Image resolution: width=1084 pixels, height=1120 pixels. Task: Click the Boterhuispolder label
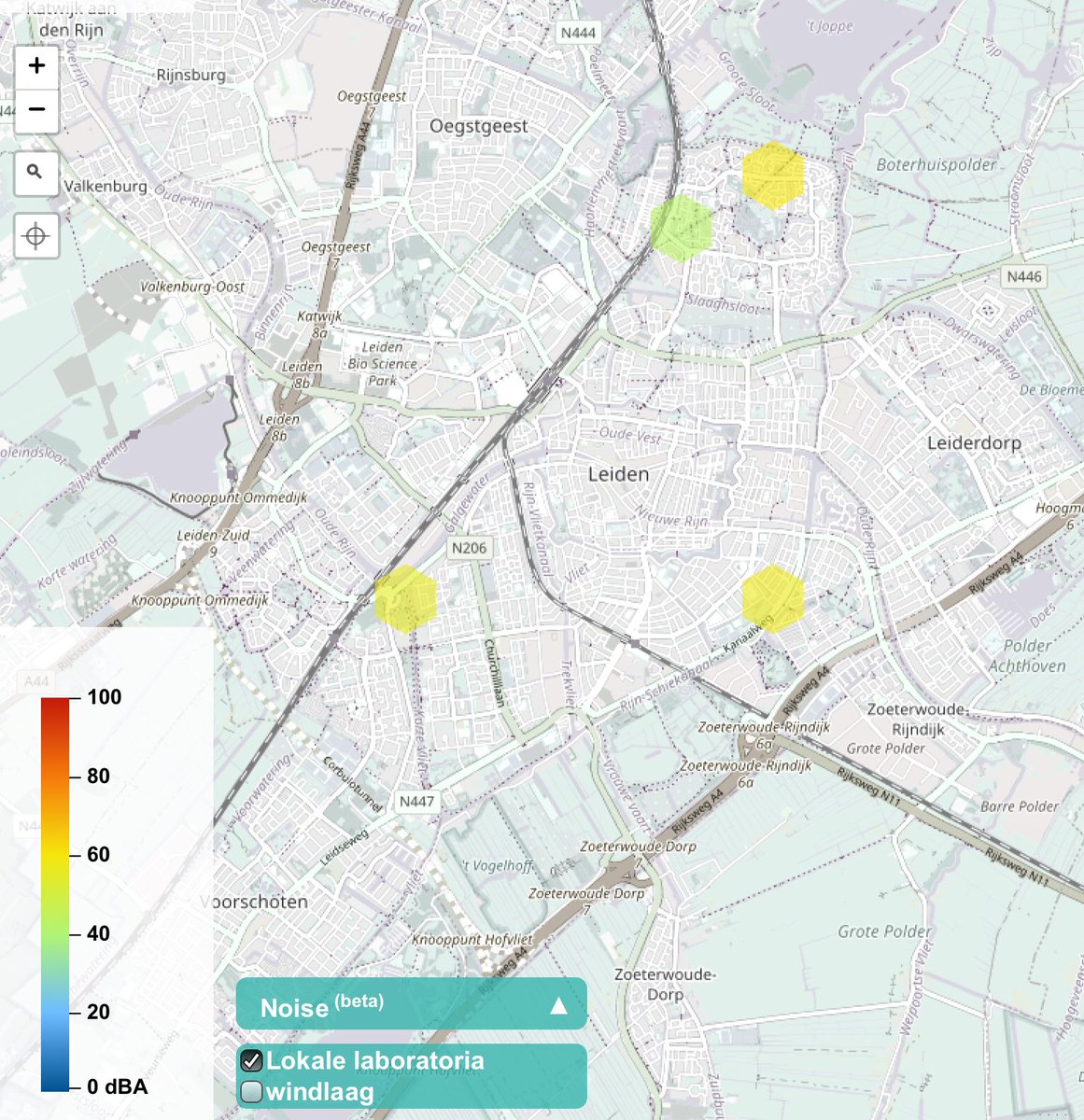point(936,164)
